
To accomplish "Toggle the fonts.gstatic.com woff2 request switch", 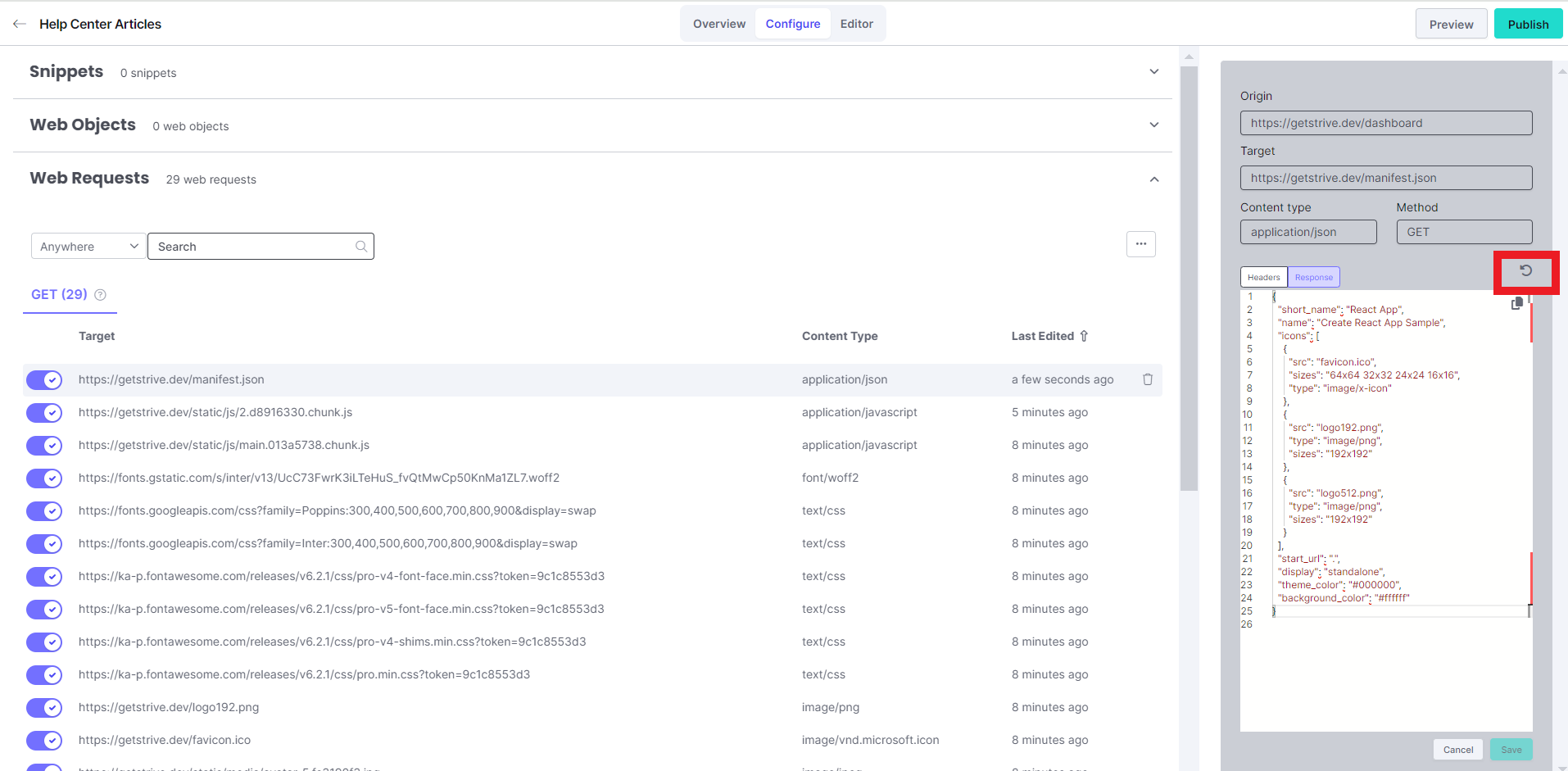I will (44, 478).
